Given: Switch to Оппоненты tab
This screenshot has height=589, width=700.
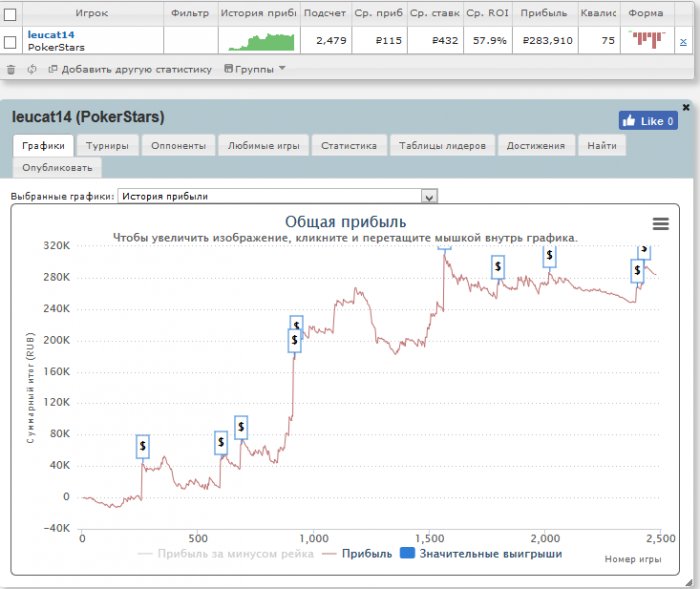Looking at the screenshot, I should click(179, 146).
